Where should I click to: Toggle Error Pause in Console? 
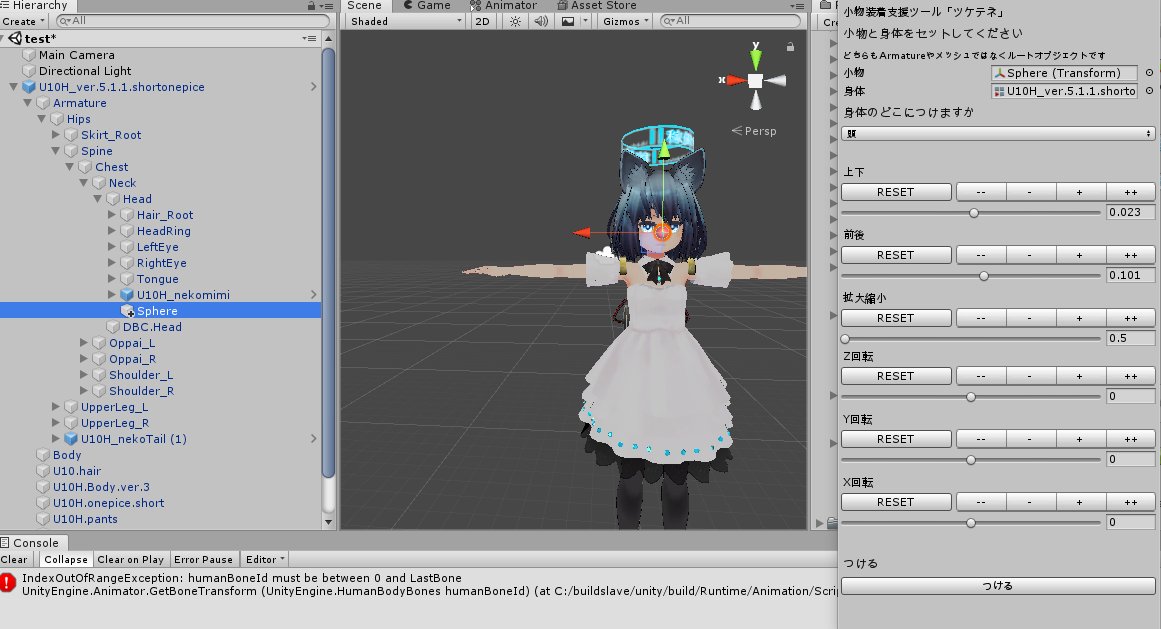(x=203, y=559)
